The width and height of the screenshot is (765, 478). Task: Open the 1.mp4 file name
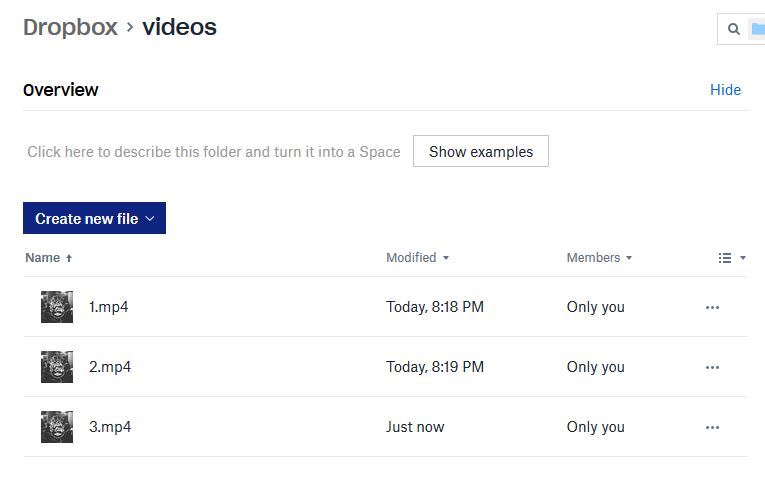(108, 307)
